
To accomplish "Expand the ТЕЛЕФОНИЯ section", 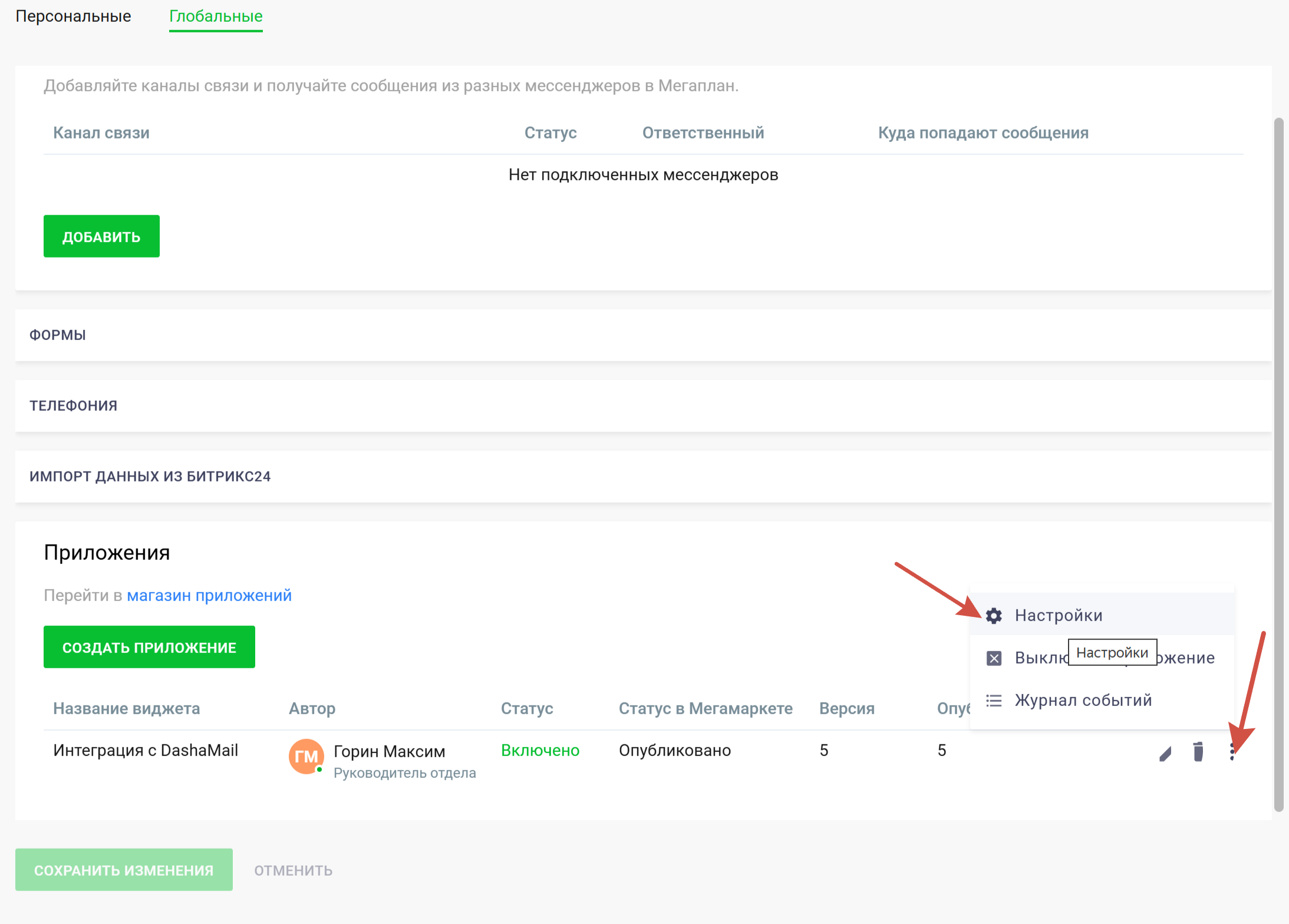I will [73, 406].
